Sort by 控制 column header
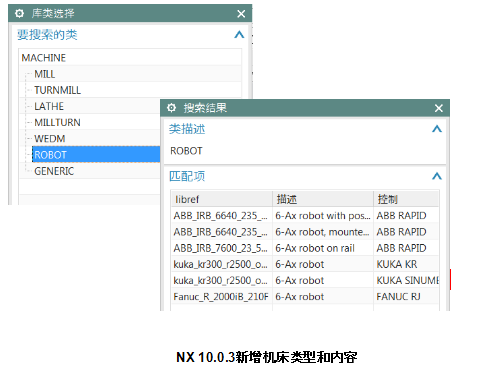Viewport: 504px width, 386px height. tap(406, 199)
